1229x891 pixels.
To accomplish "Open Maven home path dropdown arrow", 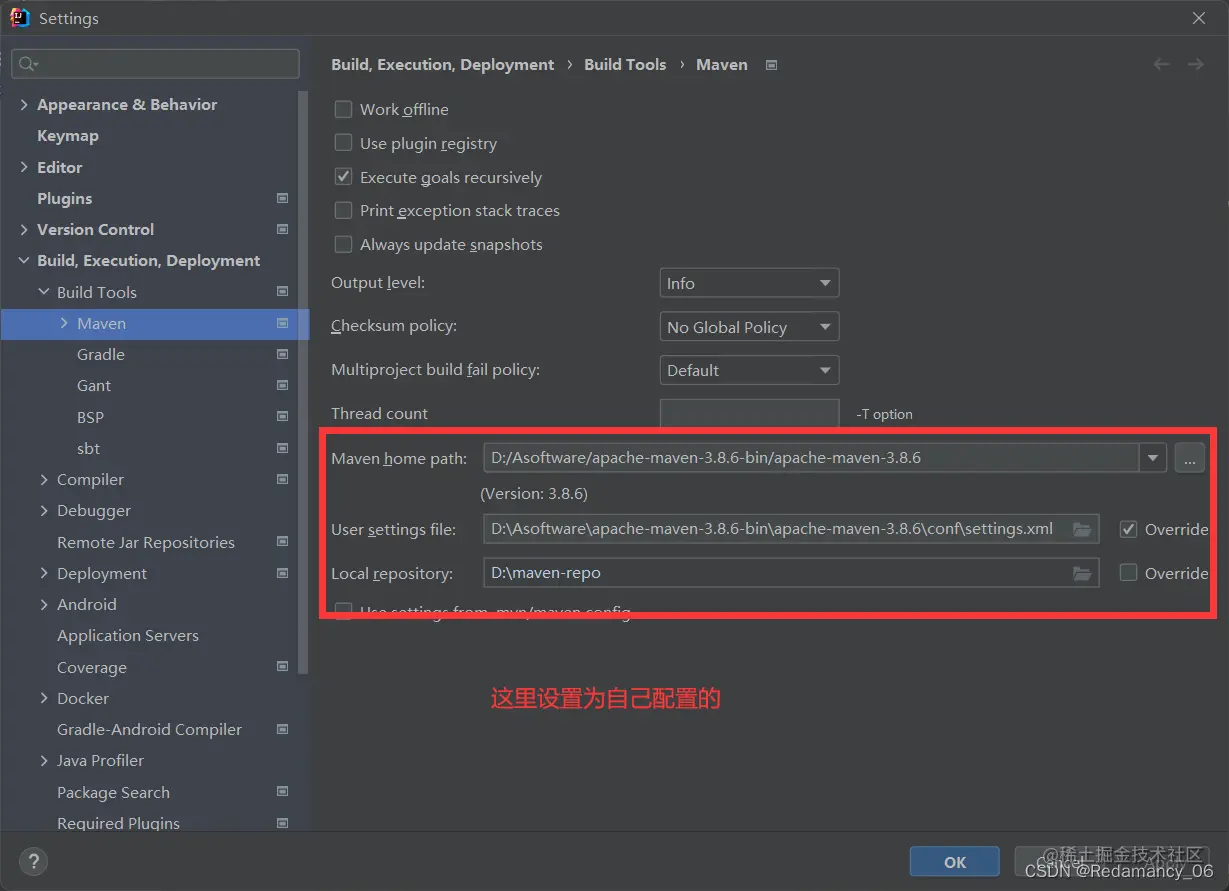I will click(1153, 458).
